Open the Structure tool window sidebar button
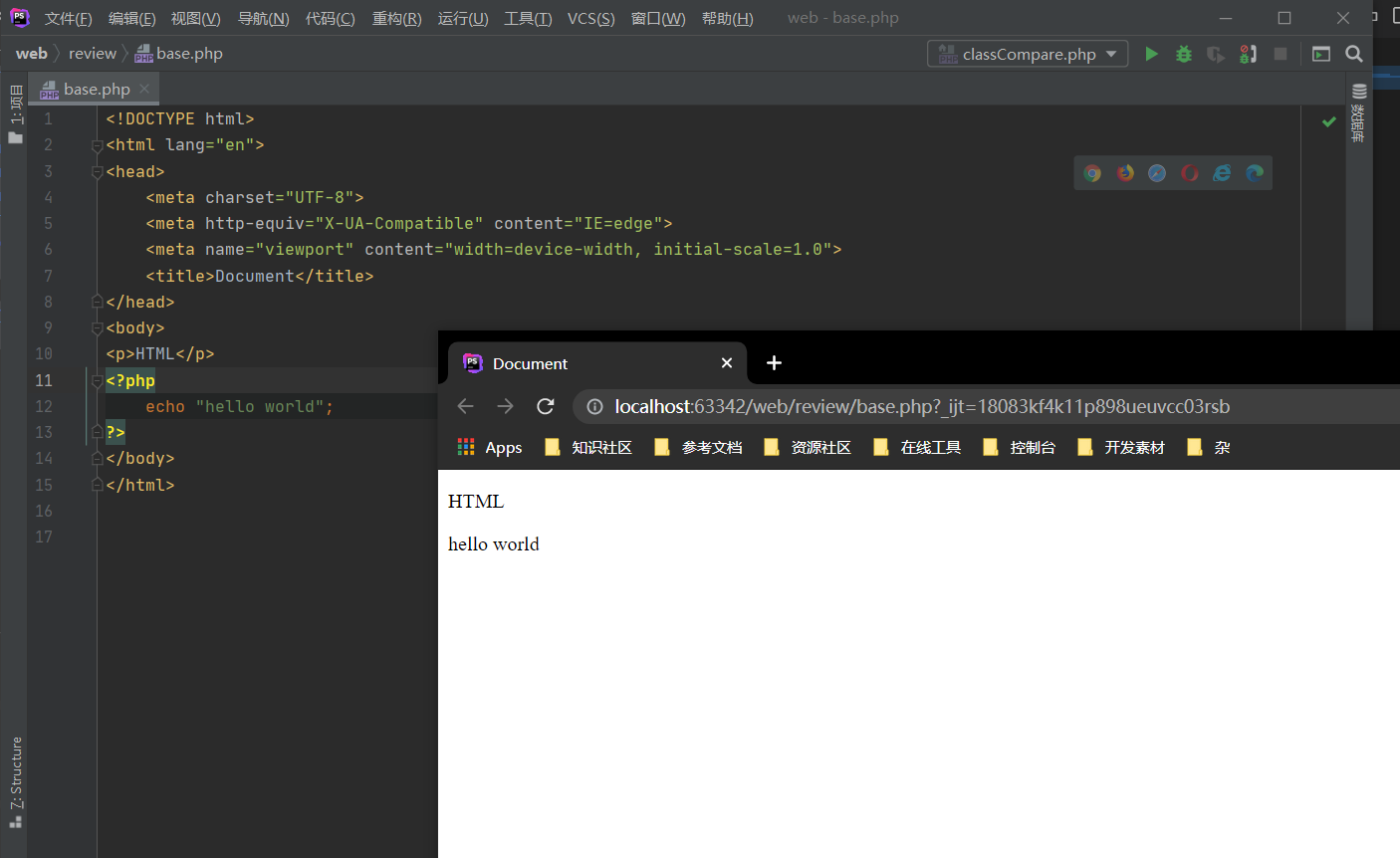The height and width of the screenshot is (858, 1400). pyautogui.click(x=15, y=782)
